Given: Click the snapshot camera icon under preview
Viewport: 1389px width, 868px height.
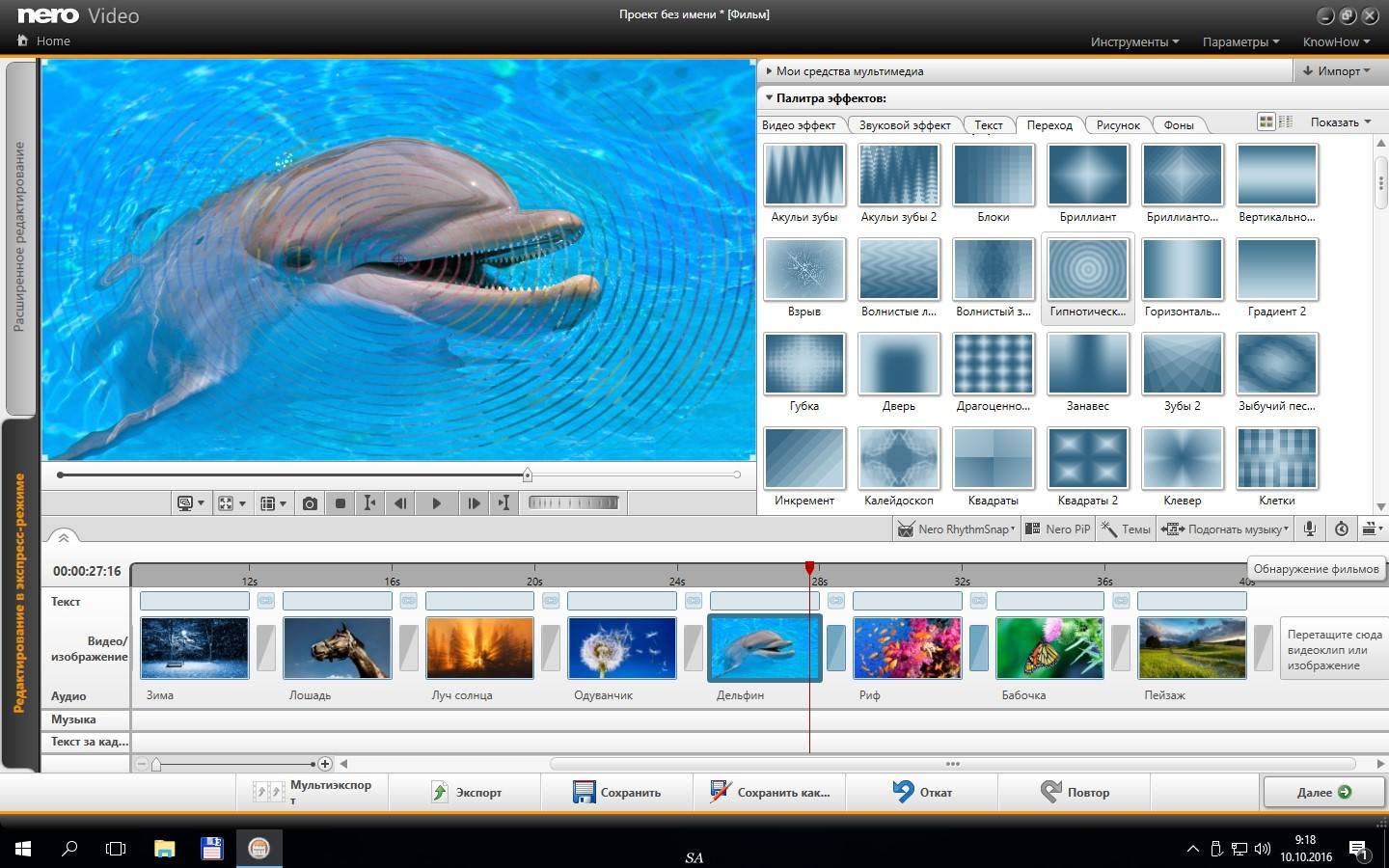Looking at the screenshot, I should (310, 503).
